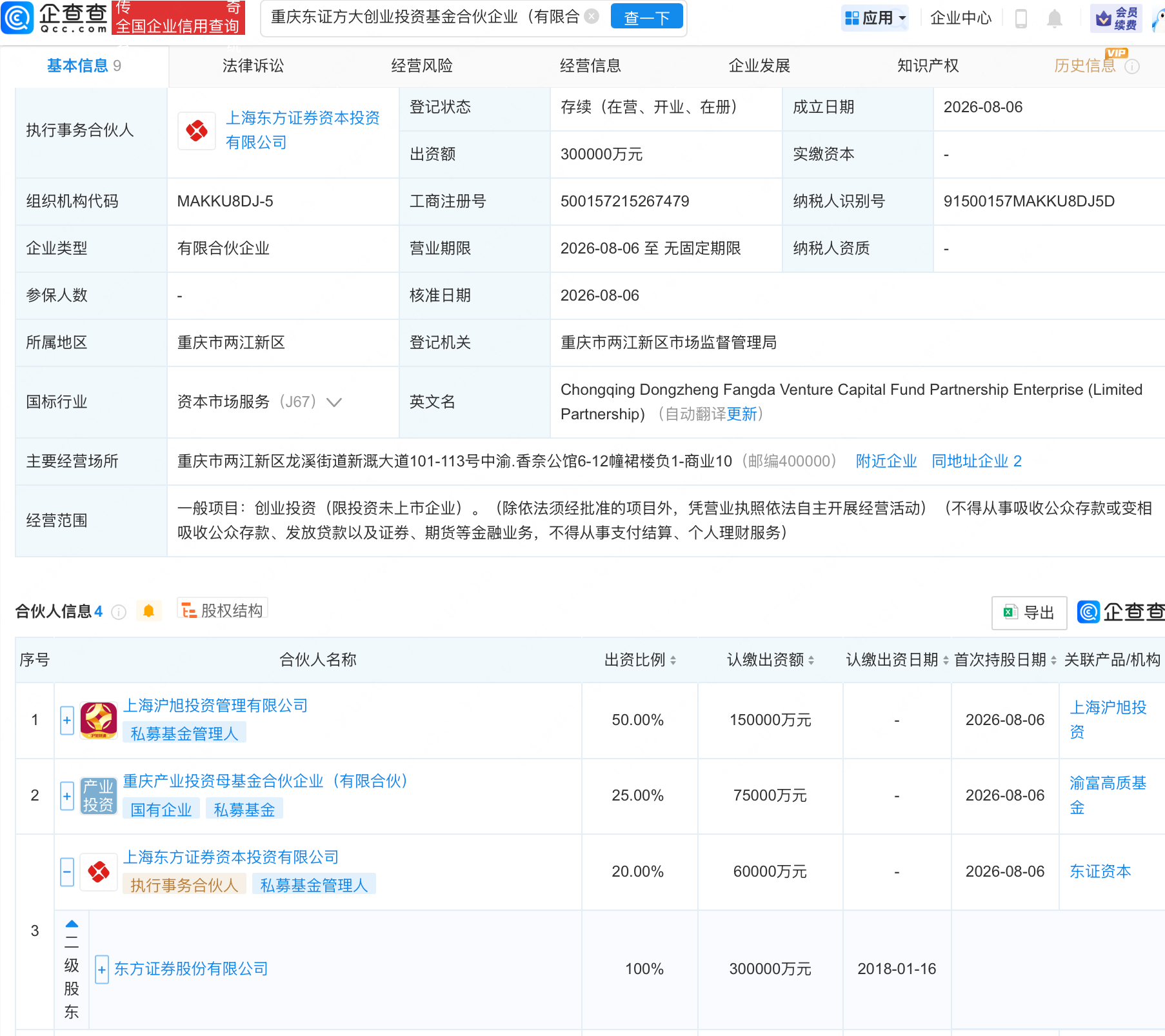Select organization code MAKKU8DJ-5

(x=225, y=201)
